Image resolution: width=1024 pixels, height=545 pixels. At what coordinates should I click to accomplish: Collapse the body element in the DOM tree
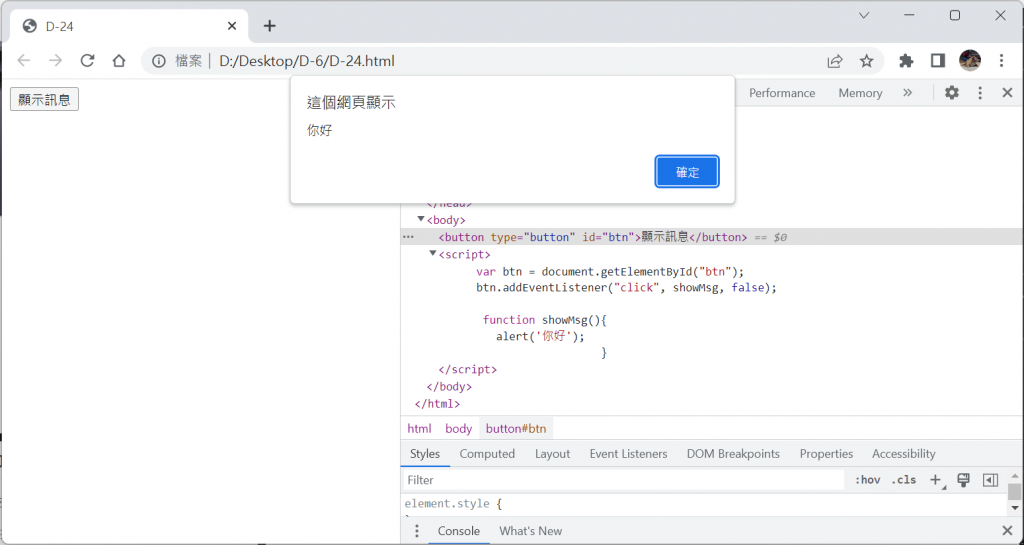(x=421, y=219)
